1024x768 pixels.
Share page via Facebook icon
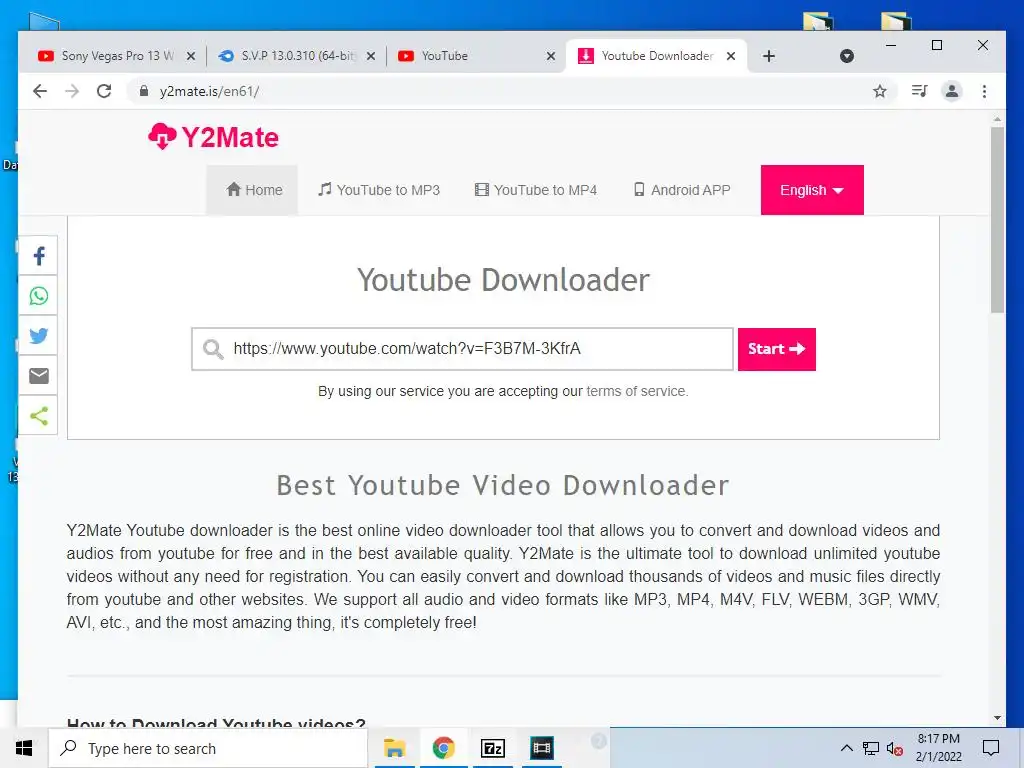pos(39,256)
